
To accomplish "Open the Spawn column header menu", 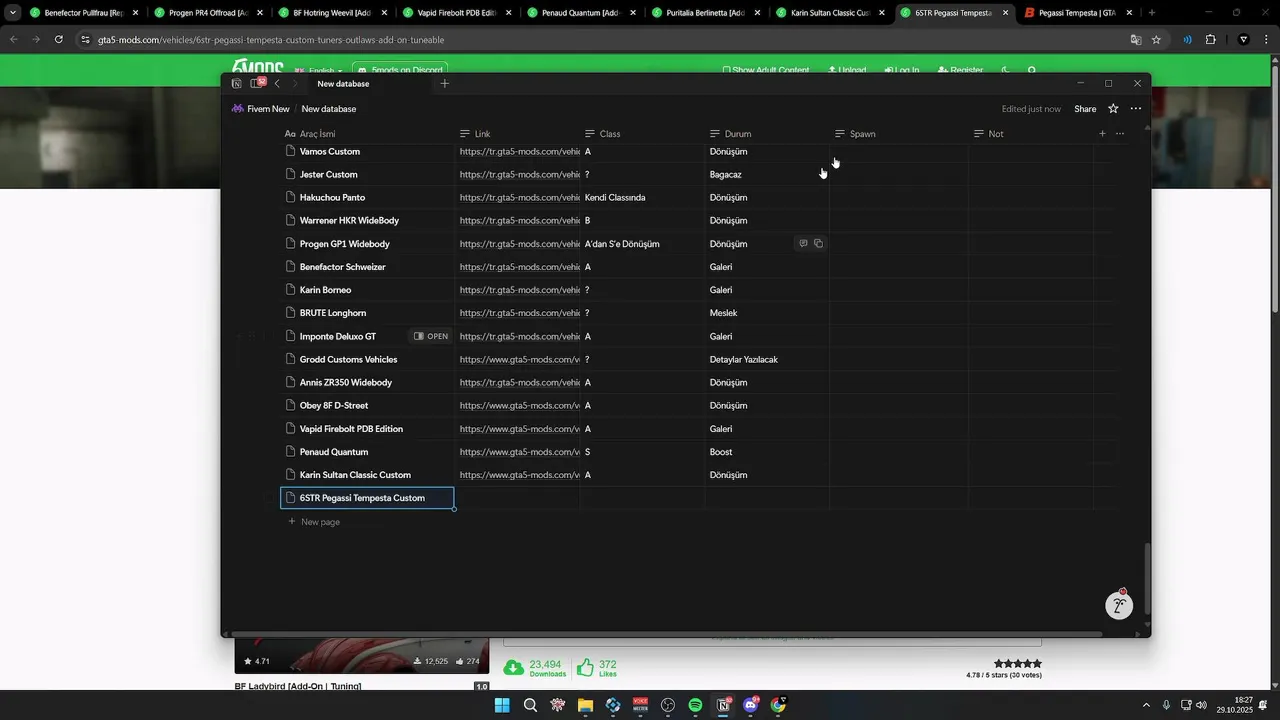I will coord(899,134).
